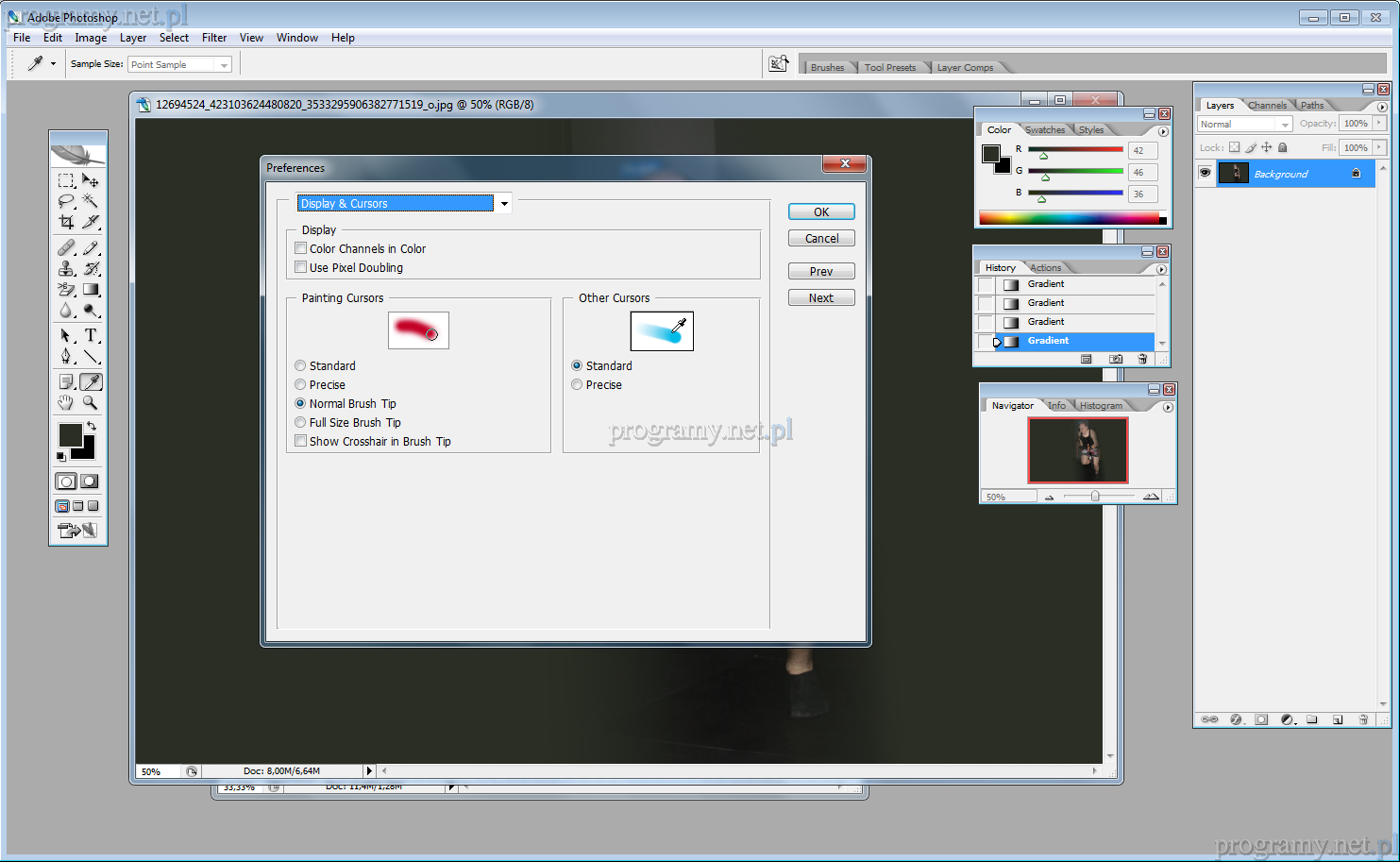Open the Filter menu
1400x862 pixels.
(x=214, y=38)
